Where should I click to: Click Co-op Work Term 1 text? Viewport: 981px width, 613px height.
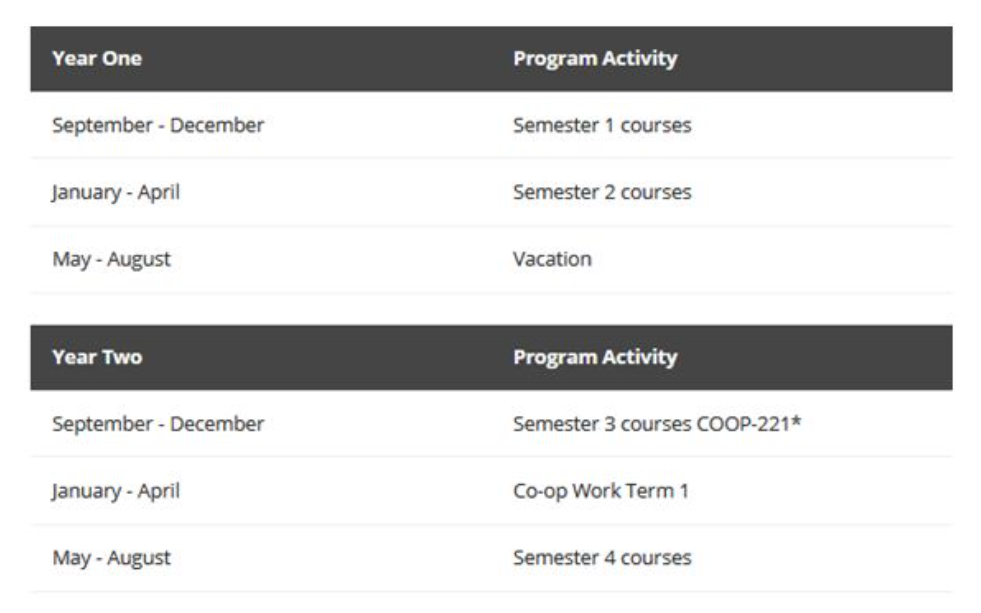tap(601, 491)
